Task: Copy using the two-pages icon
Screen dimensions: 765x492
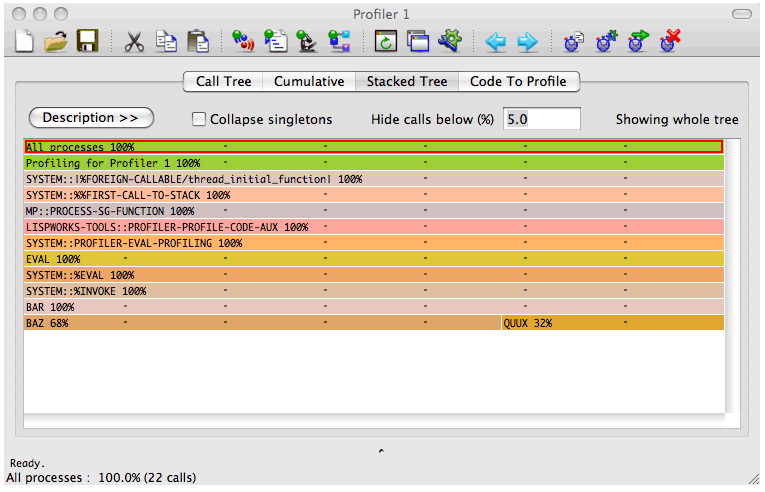Action: pyautogui.click(x=166, y=41)
